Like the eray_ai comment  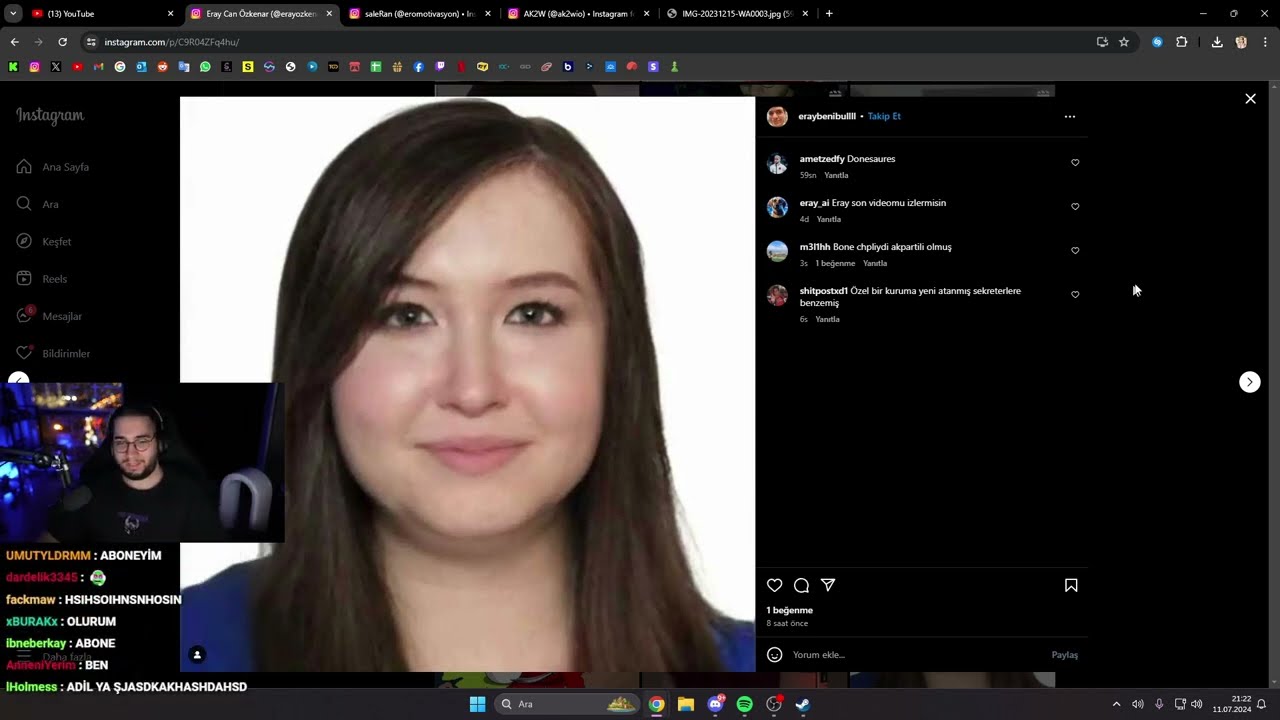tap(1075, 206)
